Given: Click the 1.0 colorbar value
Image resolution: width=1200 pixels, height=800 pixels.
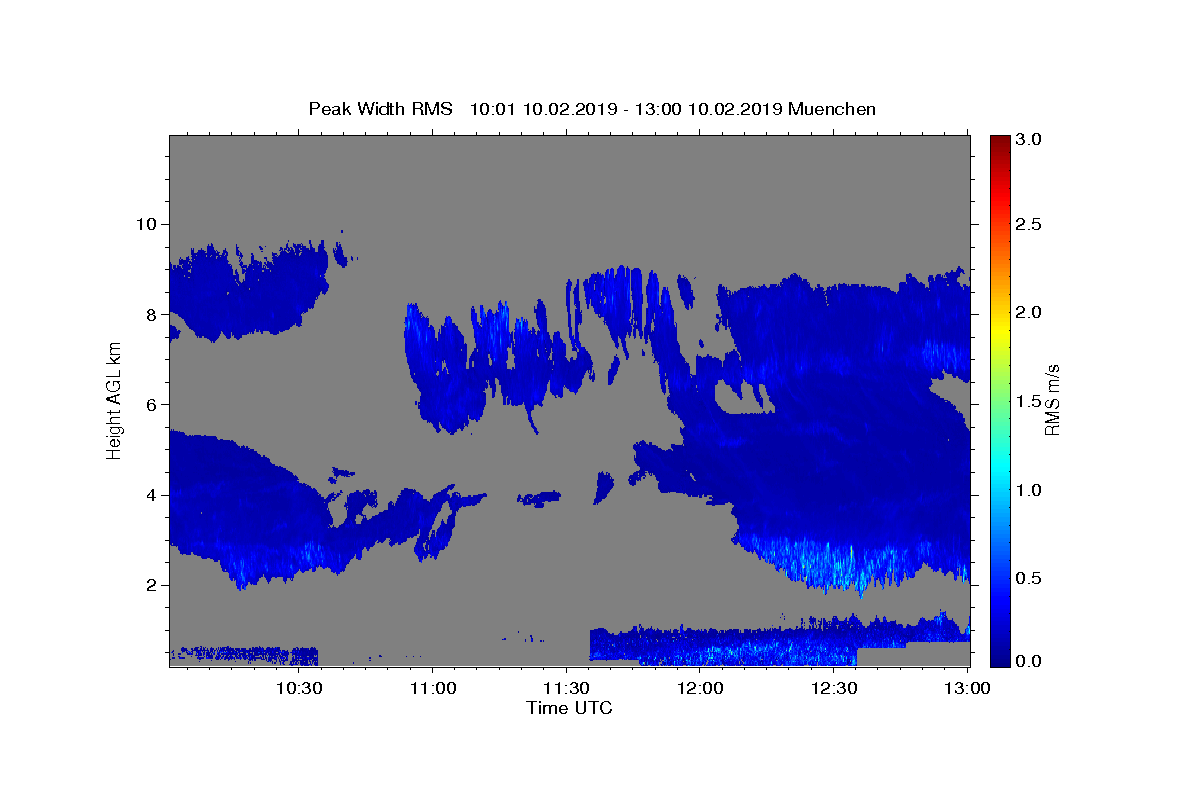Looking at the screenshot, I should click(1029, 490).
